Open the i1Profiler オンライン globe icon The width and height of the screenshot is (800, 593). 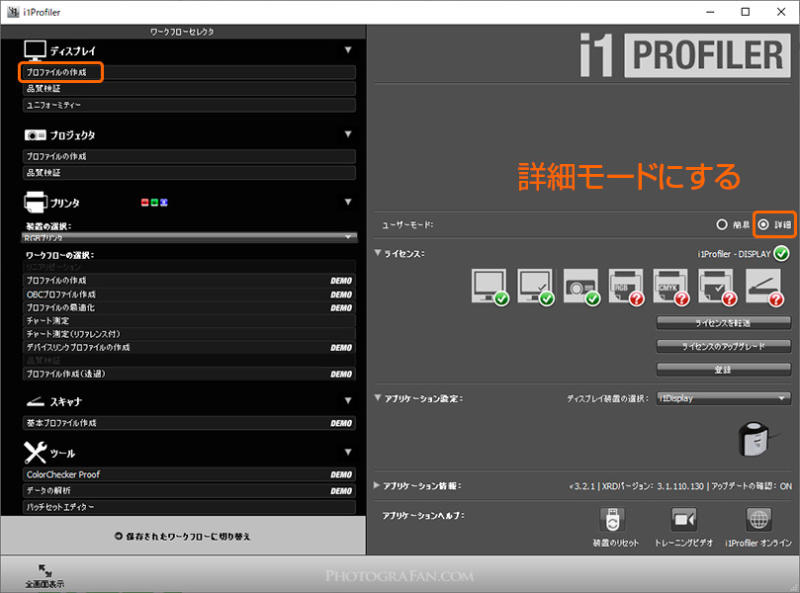[758, 520]
